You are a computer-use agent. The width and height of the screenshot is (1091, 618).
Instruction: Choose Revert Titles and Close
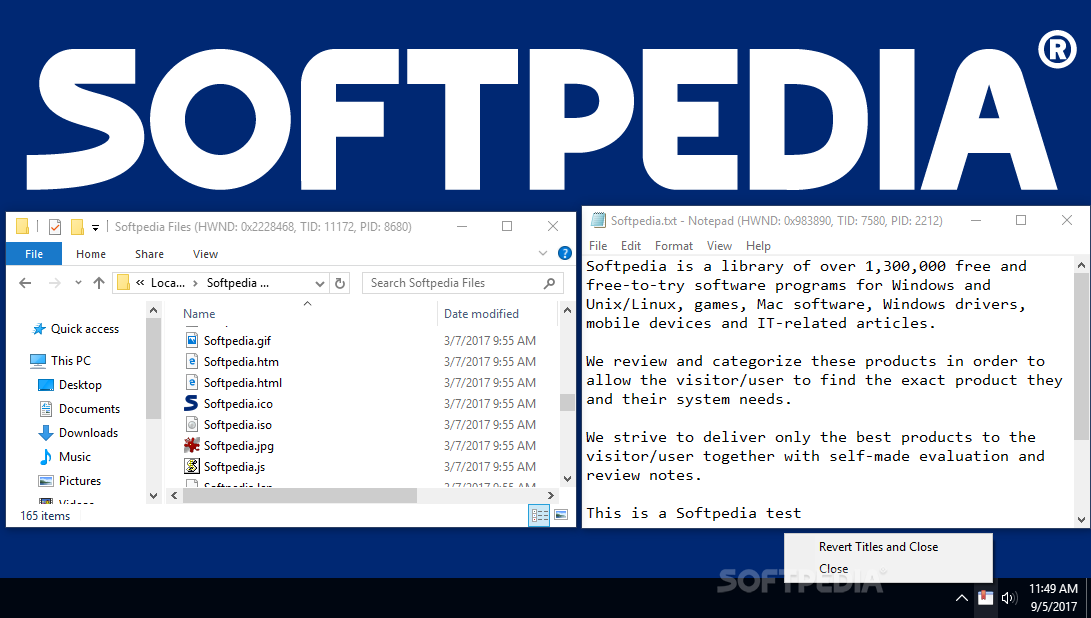tap(878, 547)
